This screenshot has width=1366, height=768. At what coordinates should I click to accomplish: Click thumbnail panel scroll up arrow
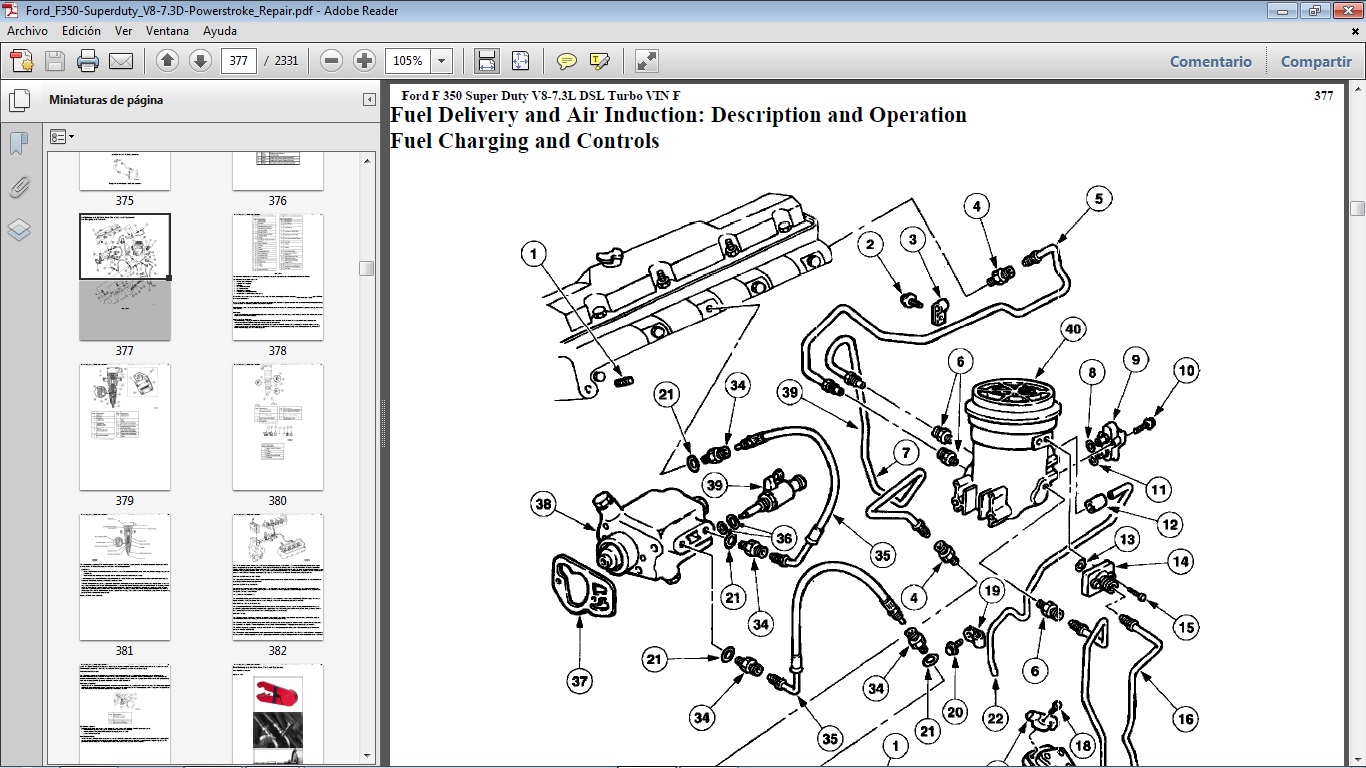pos(367,161)
